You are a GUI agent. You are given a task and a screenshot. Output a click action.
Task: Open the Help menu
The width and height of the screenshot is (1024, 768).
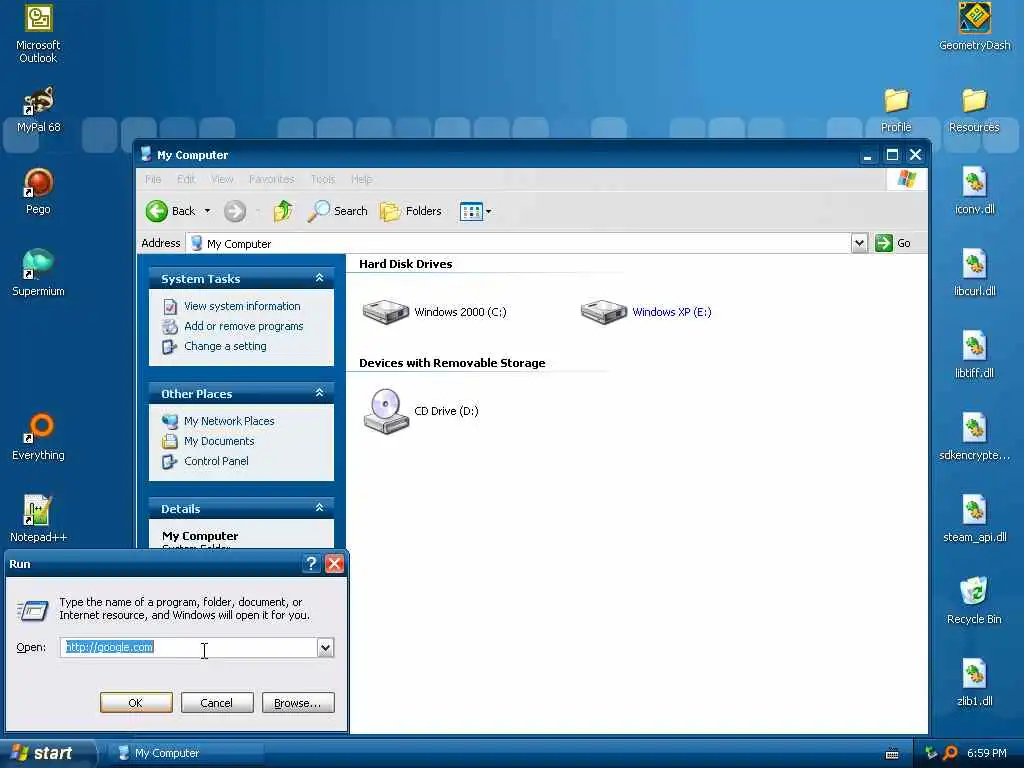[x=362, y=179]
